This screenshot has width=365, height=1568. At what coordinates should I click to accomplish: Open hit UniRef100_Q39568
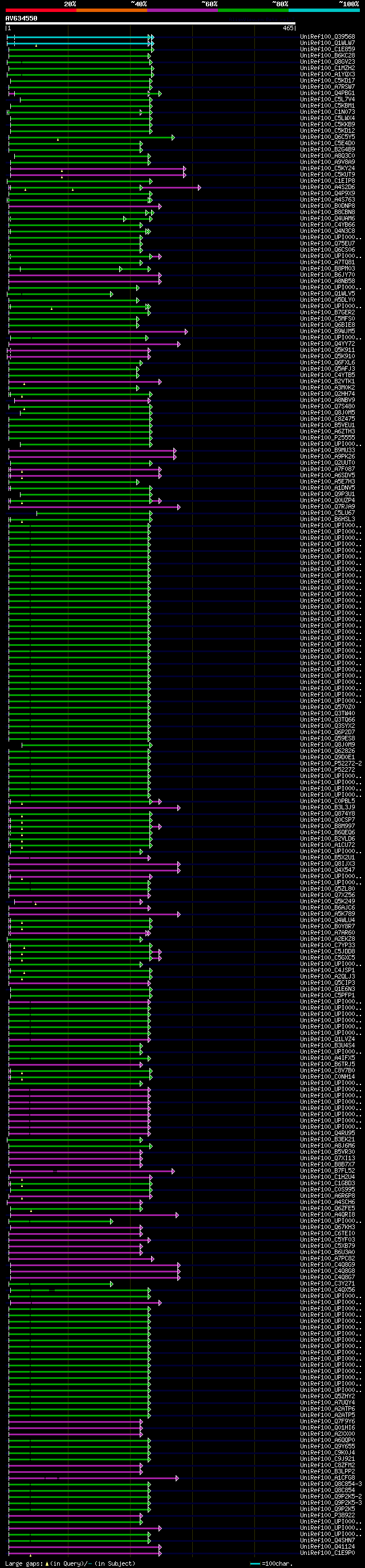(327, 36)
